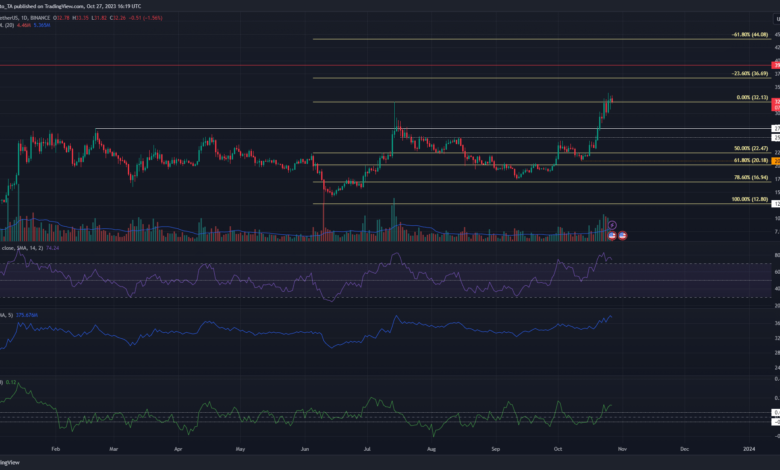Viewport: 780px width, 470px height.
Task: Select the green indicator legend showing 0.12
Action: [8, 381]
